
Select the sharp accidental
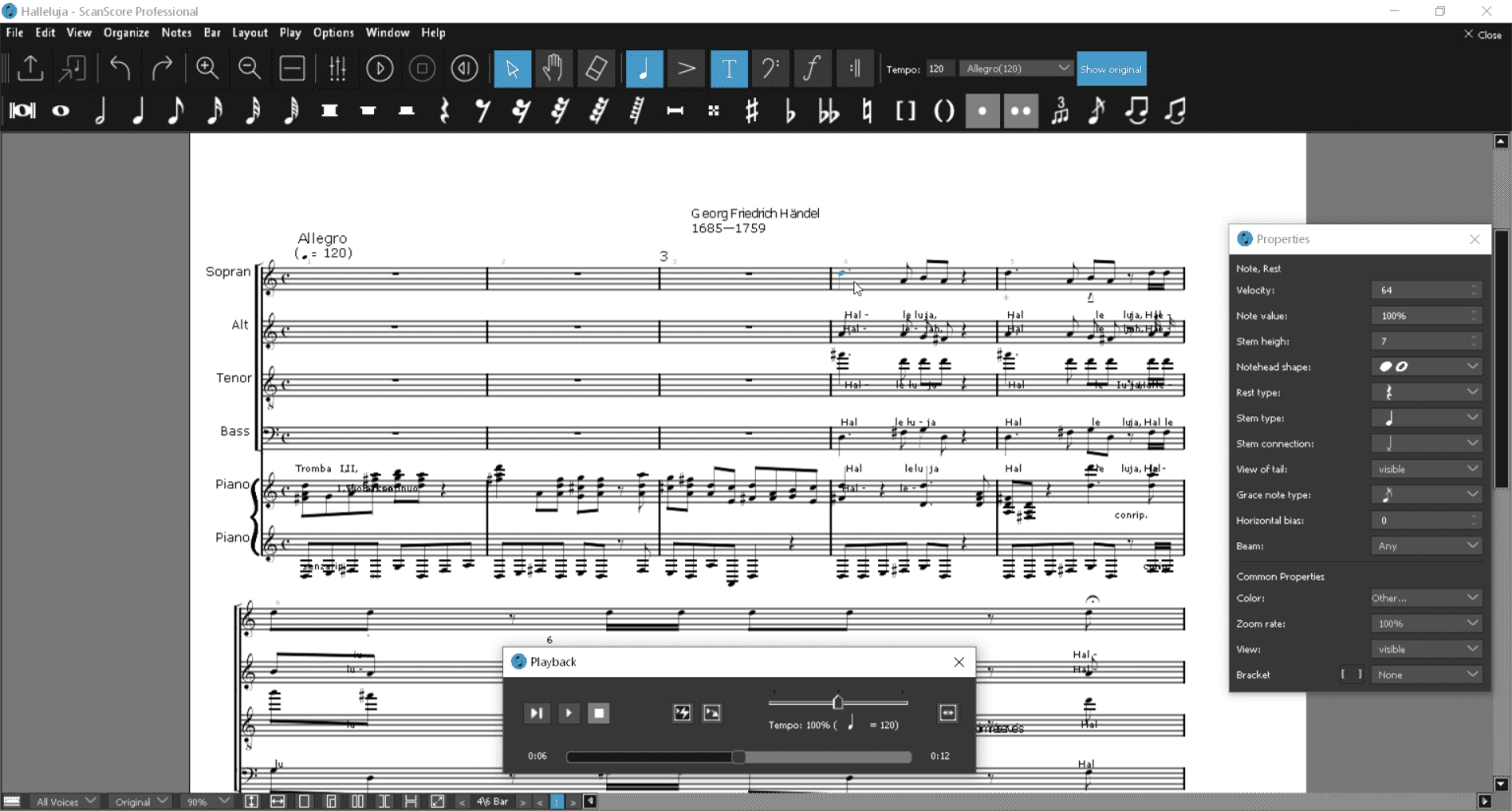(x=752, y=111)
